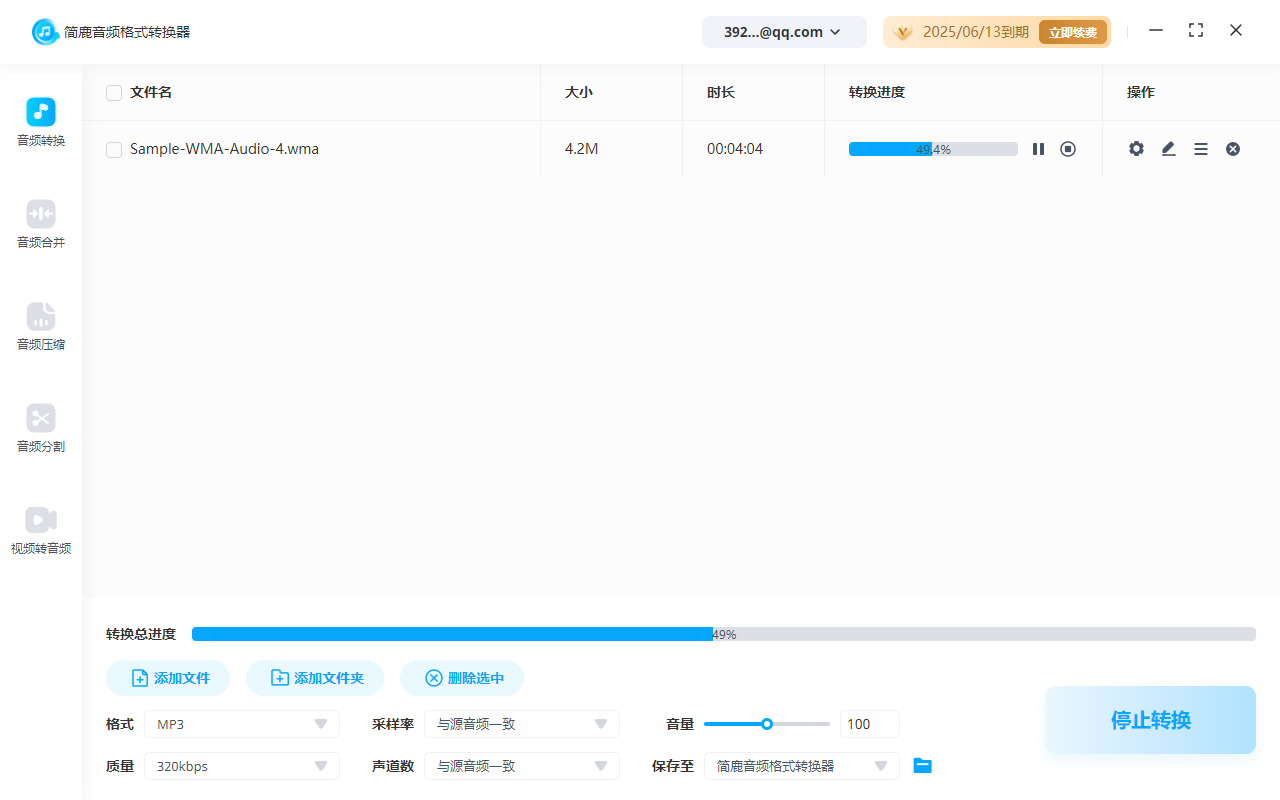Click 立即续费 to renew subscription
1280x800 pixels.
[x=1072, y=31]
